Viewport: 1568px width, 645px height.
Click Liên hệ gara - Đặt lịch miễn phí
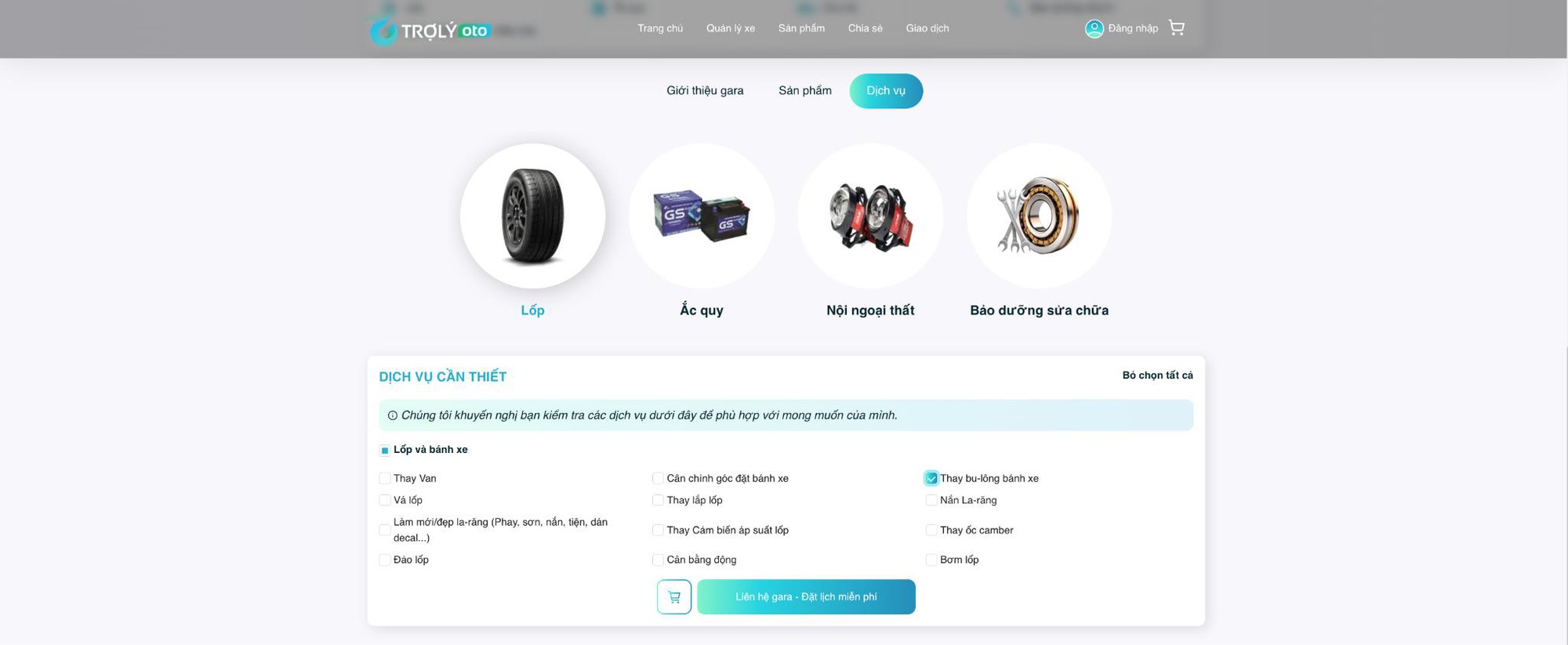806,596
